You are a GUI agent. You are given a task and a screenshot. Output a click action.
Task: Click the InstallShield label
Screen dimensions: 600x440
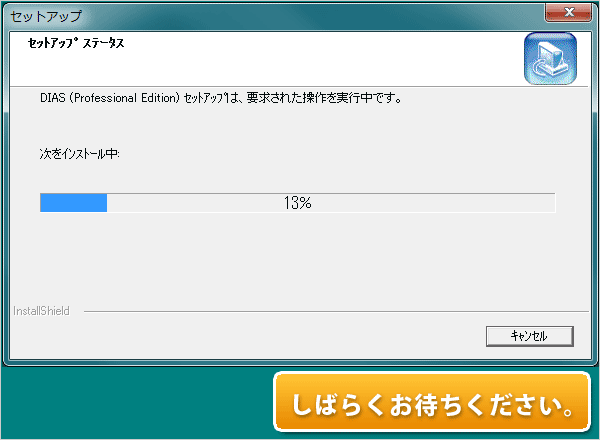pyautogui.click(x=41, y=311)
